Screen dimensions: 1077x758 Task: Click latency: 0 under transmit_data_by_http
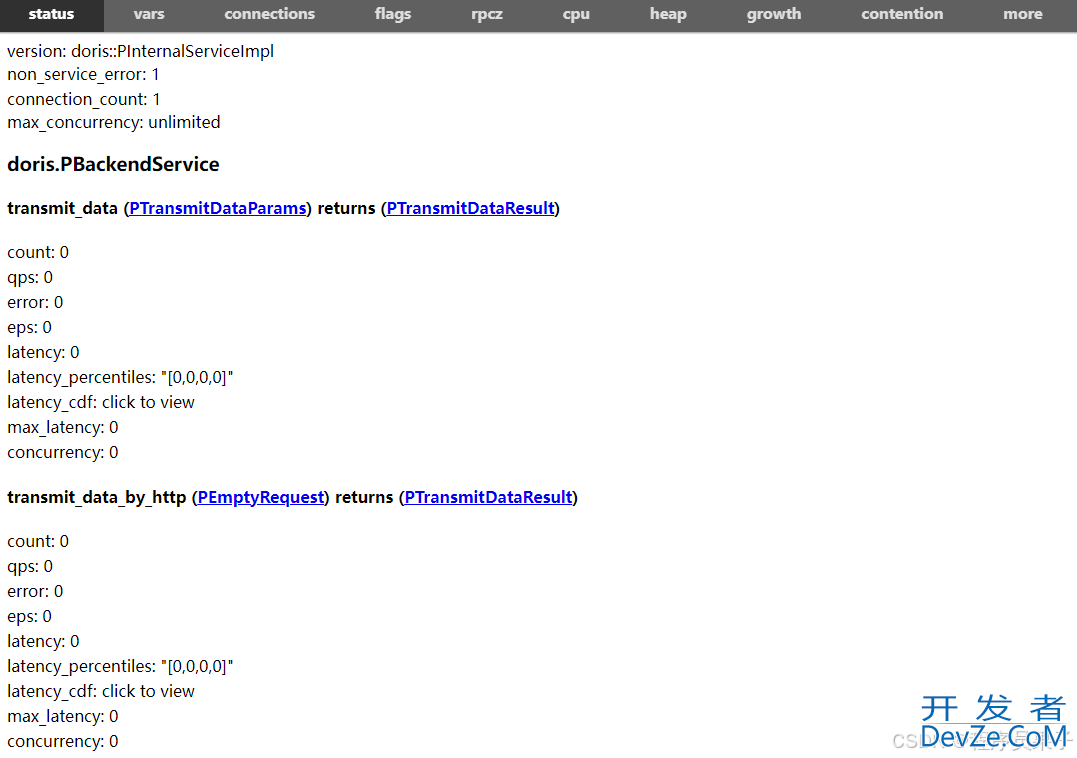43,642
